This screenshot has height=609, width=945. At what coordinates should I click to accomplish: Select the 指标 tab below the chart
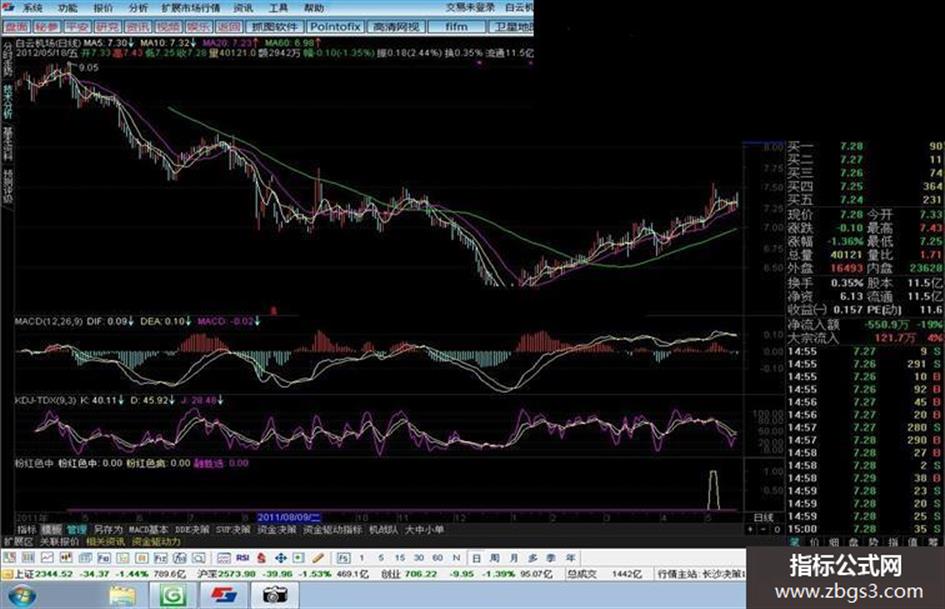pos(27,529)
